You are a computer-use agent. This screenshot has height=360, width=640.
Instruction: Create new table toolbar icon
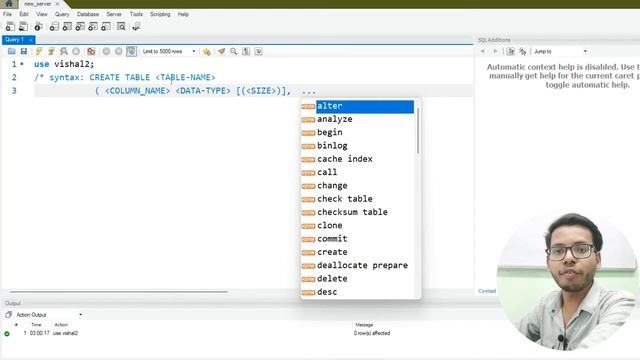click(x=67, y=27)
